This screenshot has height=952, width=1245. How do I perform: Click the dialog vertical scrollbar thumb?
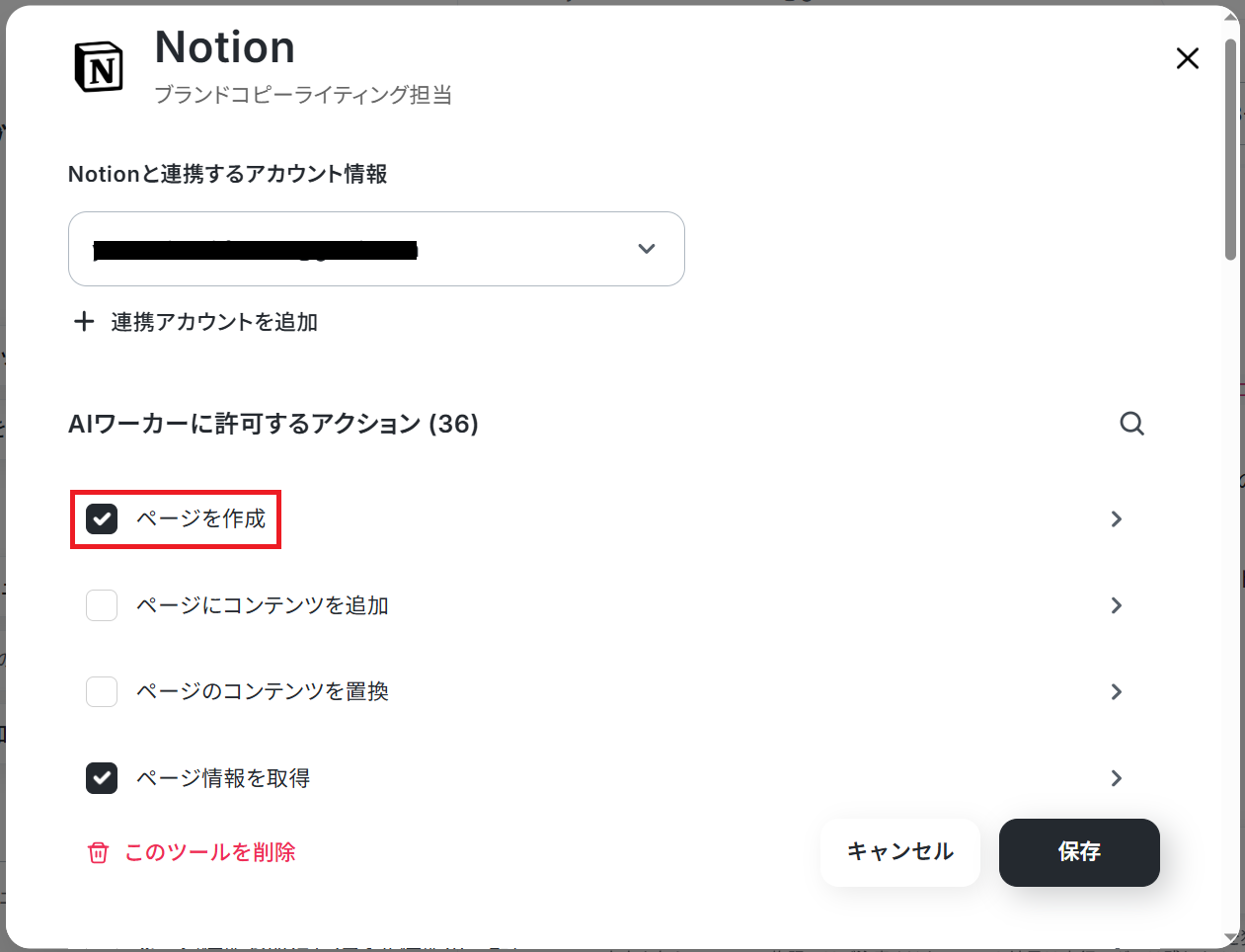coord(1231,150)
